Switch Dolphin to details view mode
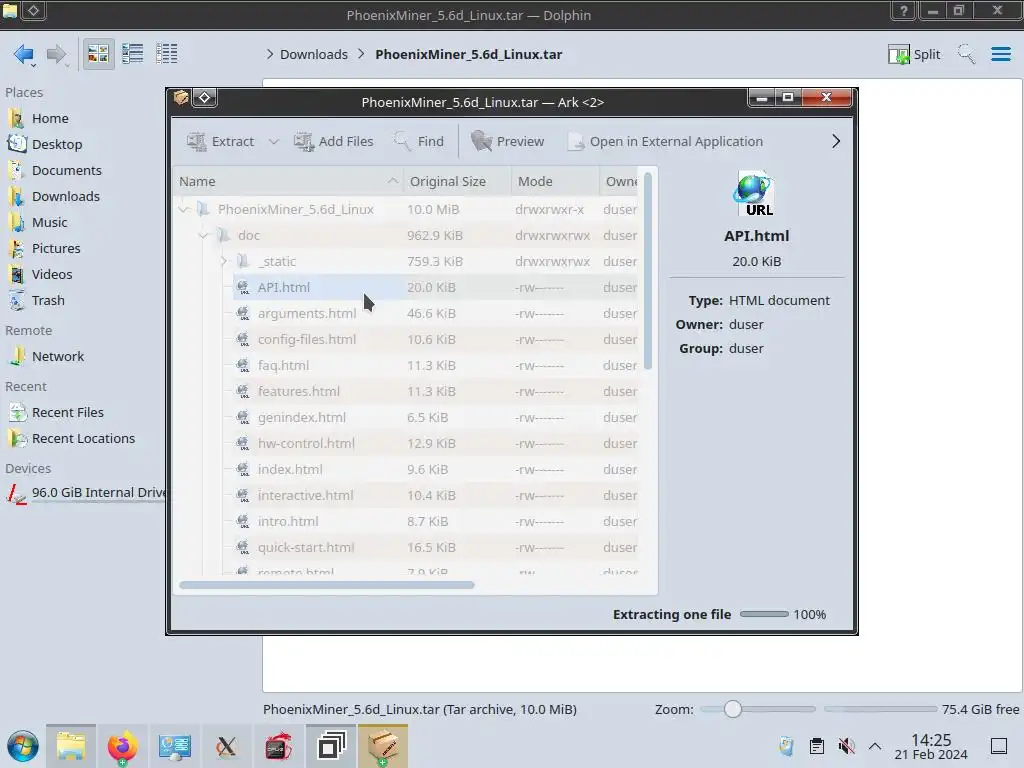The width and height of the screenshot is (1024, 768). point(167,54)
